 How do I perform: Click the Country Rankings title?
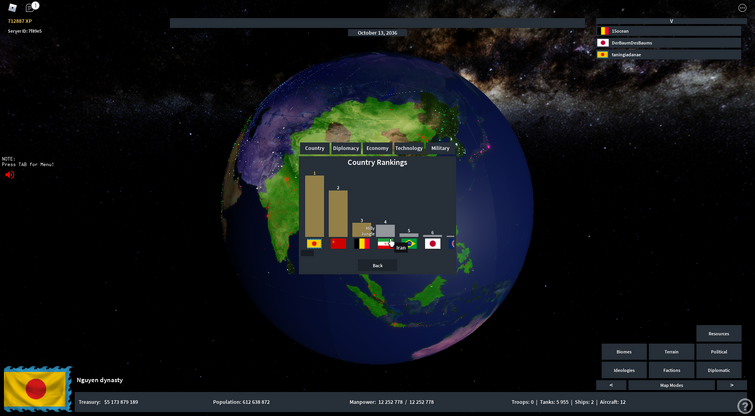tap(378, 163)
